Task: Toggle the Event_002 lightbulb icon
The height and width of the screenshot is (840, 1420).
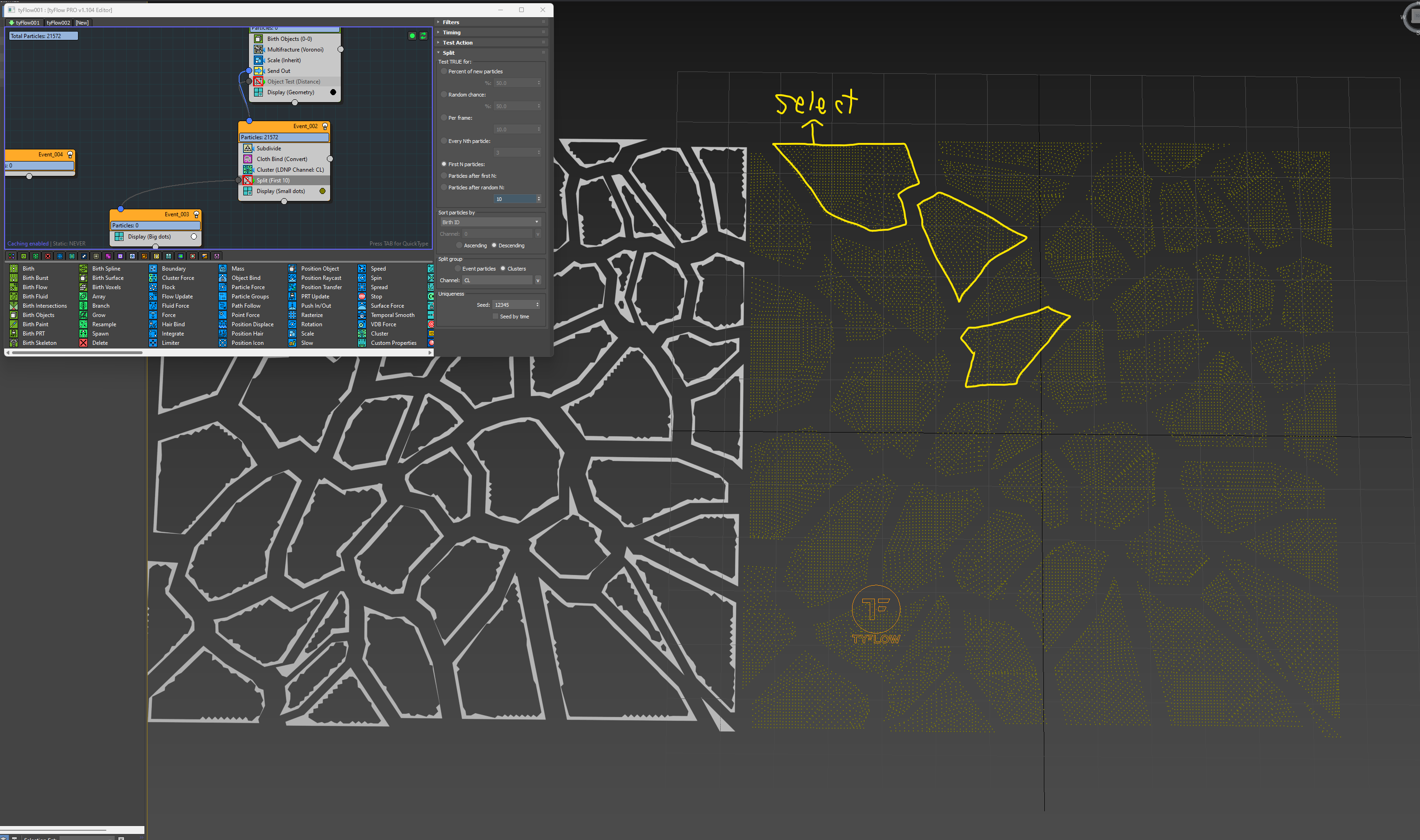Action: pyautogui.click(x=325, y=126)
